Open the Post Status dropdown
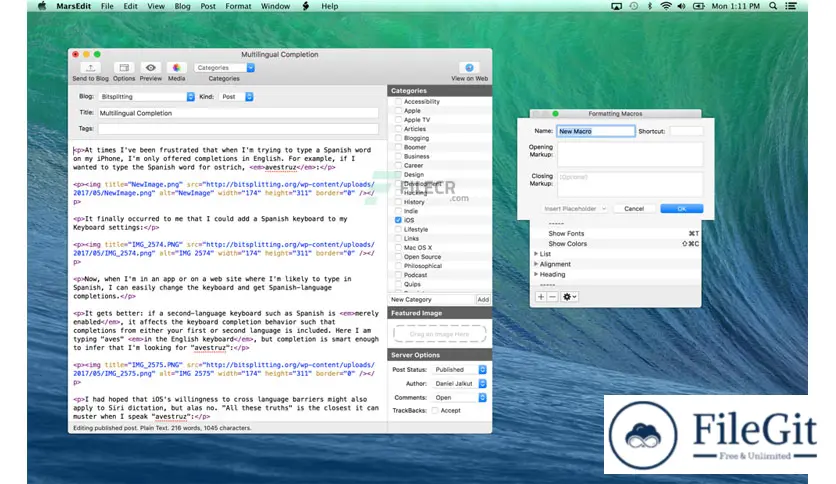This screenshot has width=836, height=484. tap(460, 369)
